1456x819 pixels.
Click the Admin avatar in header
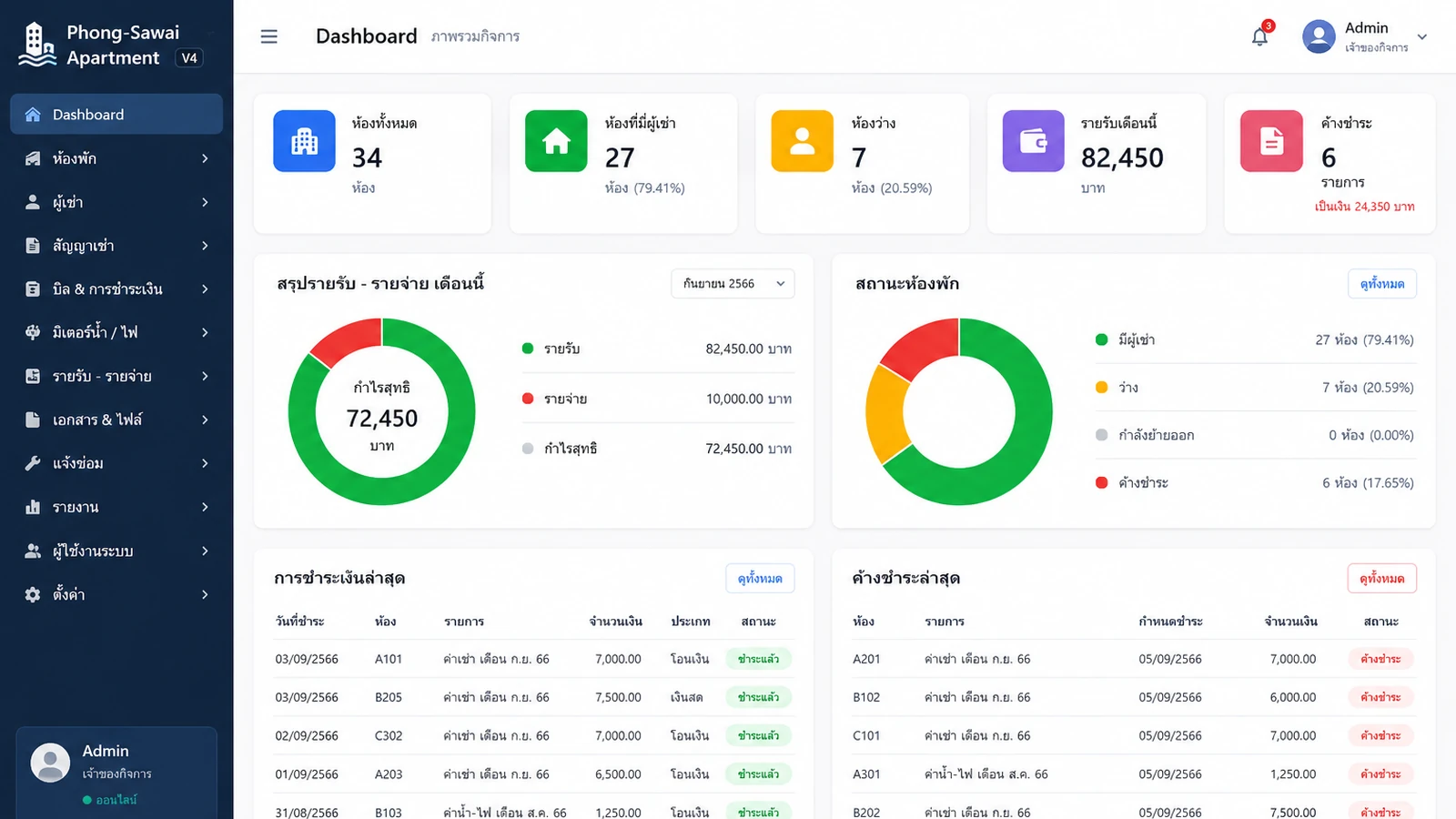[1319, 36]
